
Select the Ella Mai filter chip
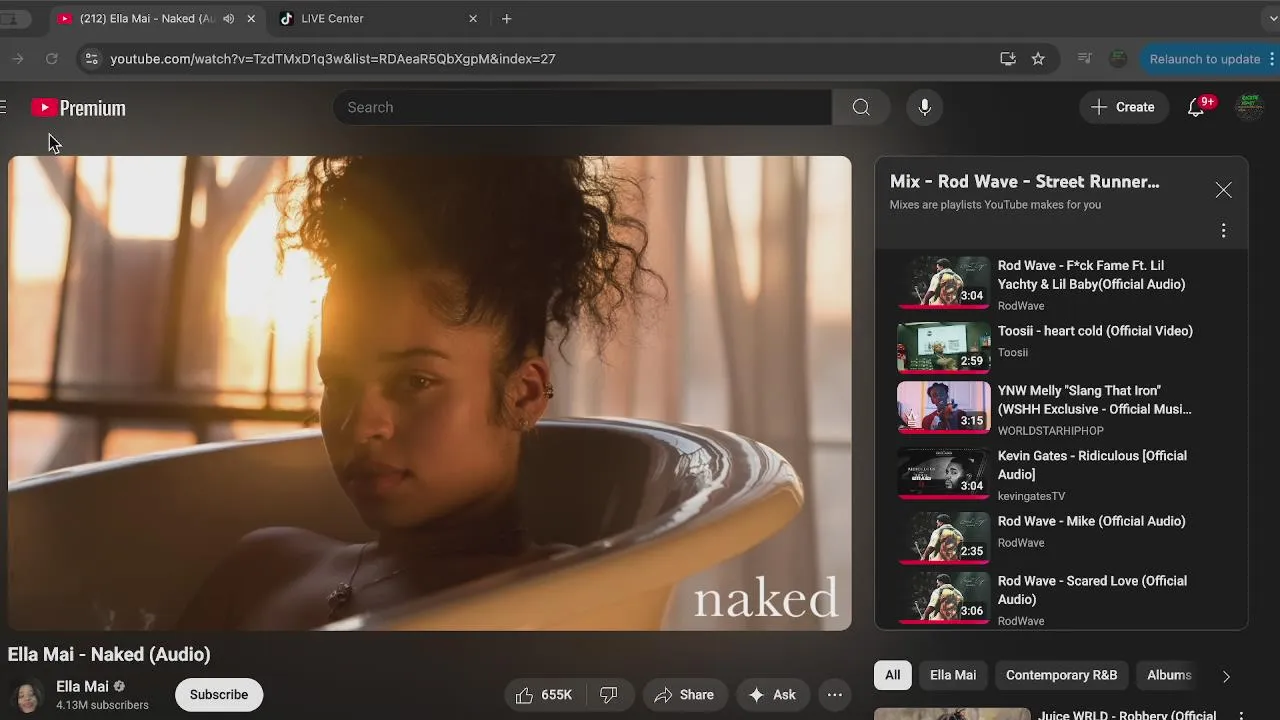click(953, 675)
